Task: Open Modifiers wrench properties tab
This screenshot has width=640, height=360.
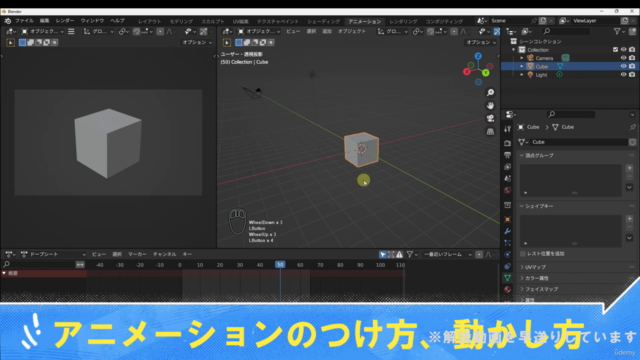Action: pos(507,231)
